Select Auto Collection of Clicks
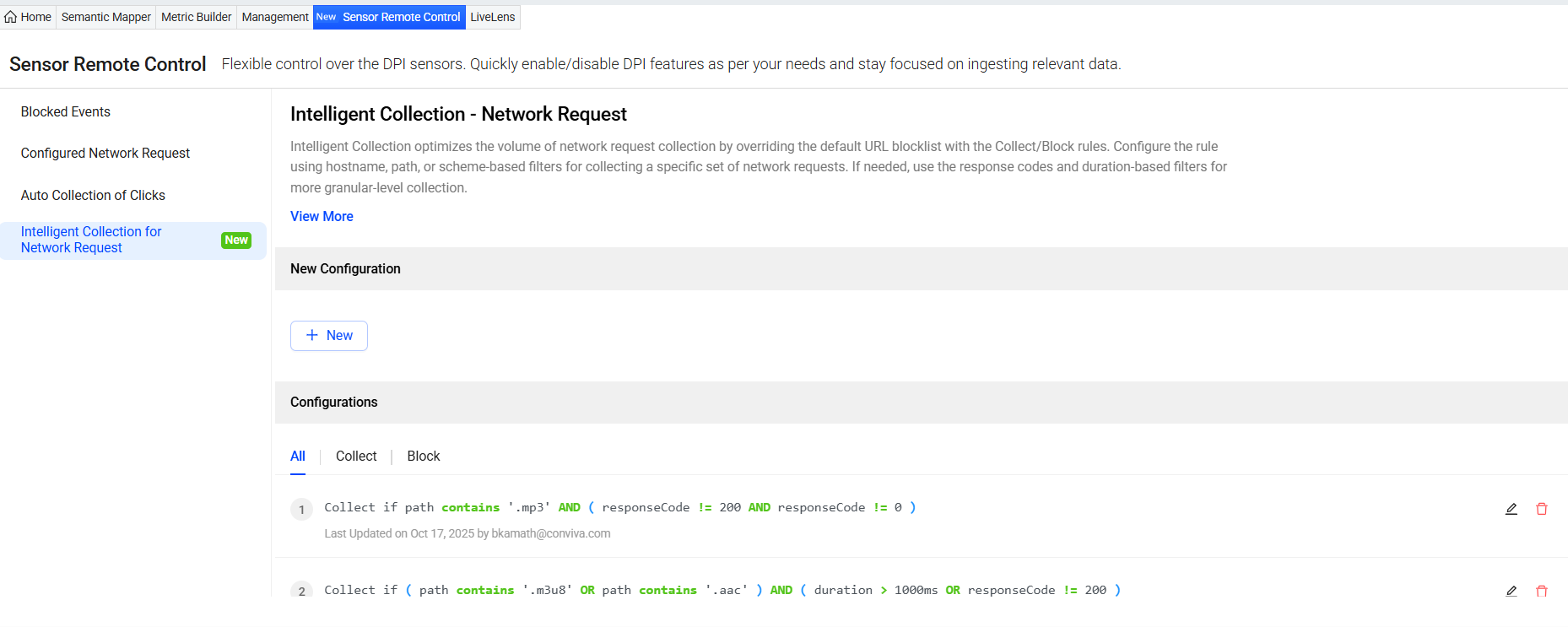 point(93,196)
